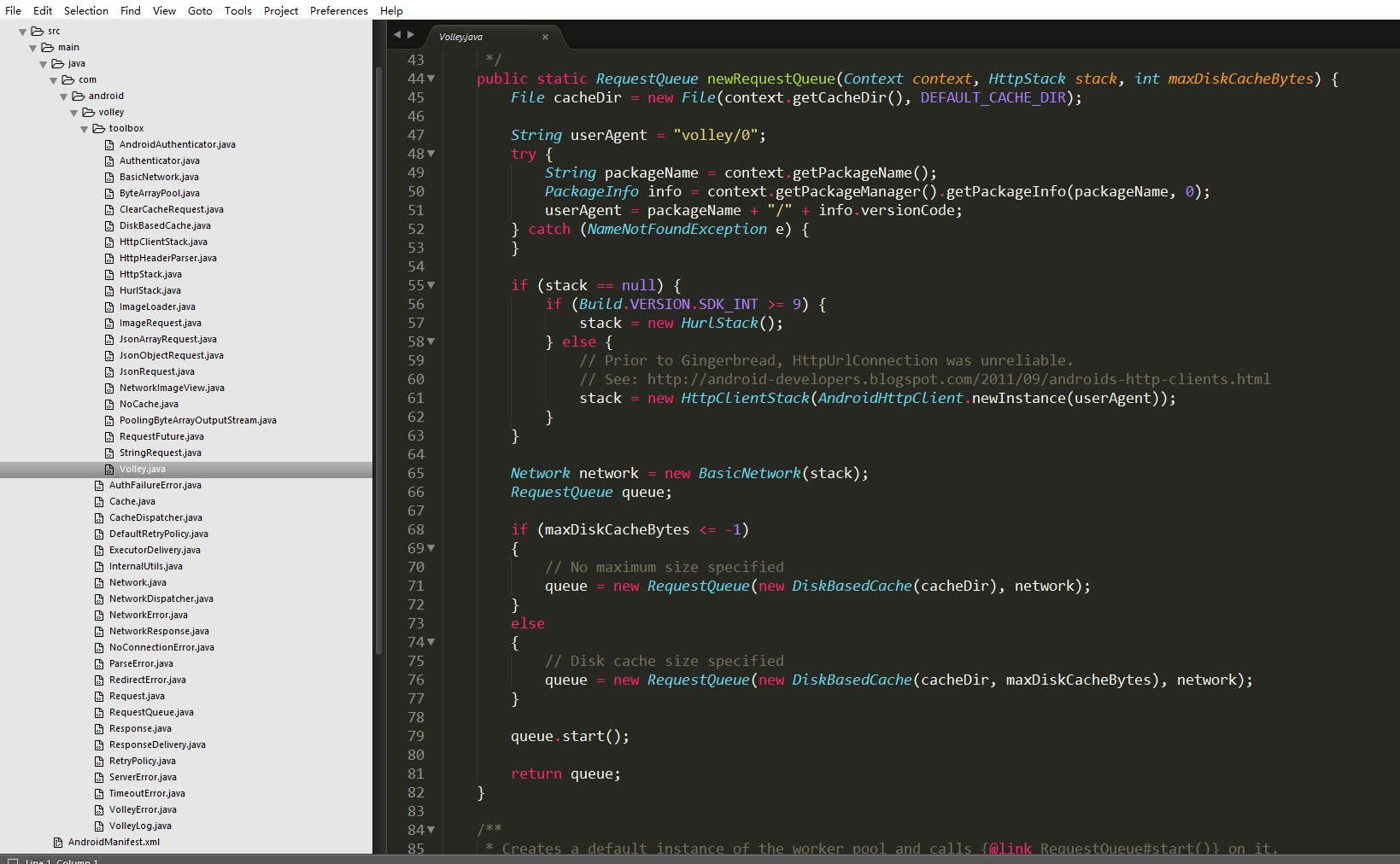Fold the block at line 69
This screenshot has width=1400, height=864.
[x=431, y=548]
